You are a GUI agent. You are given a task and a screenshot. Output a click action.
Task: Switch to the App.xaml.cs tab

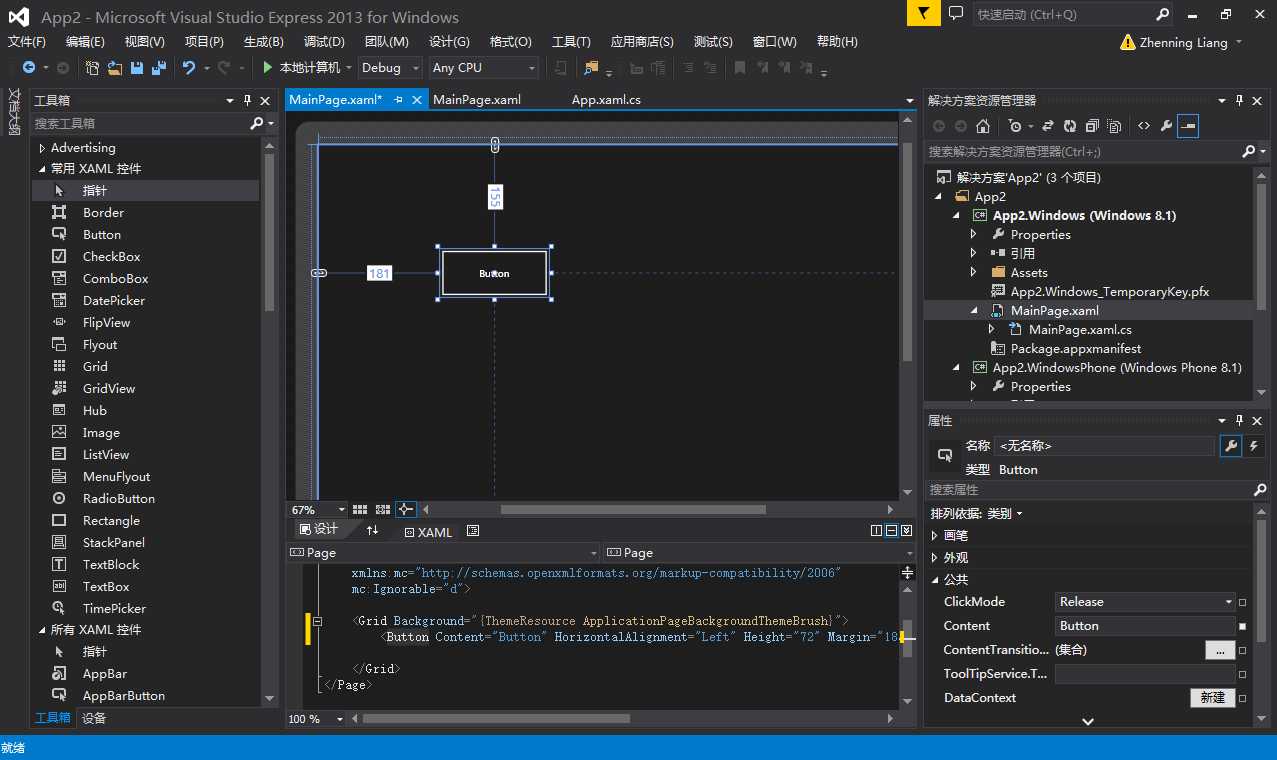pos(606,100)
